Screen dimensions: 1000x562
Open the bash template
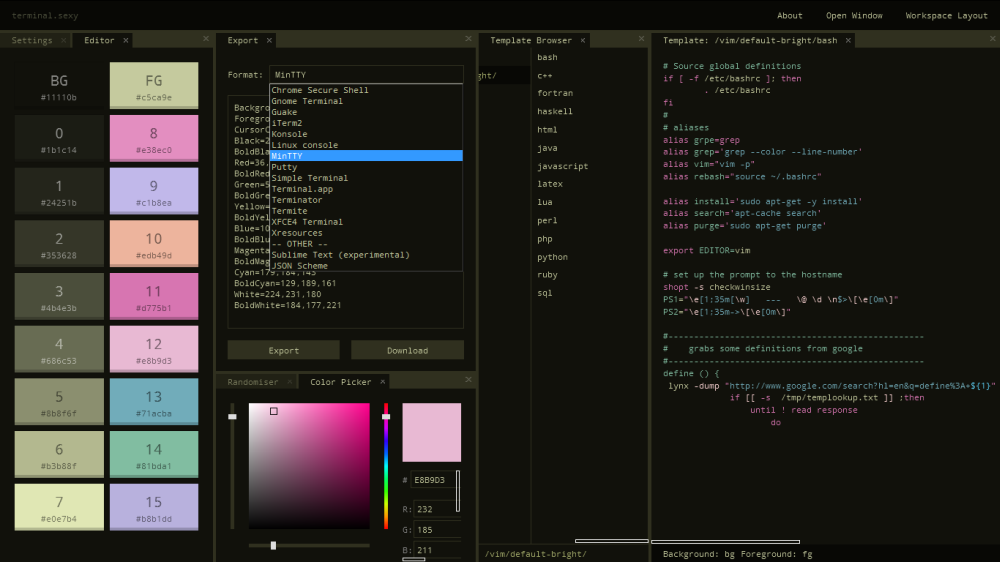pos(547,57)
